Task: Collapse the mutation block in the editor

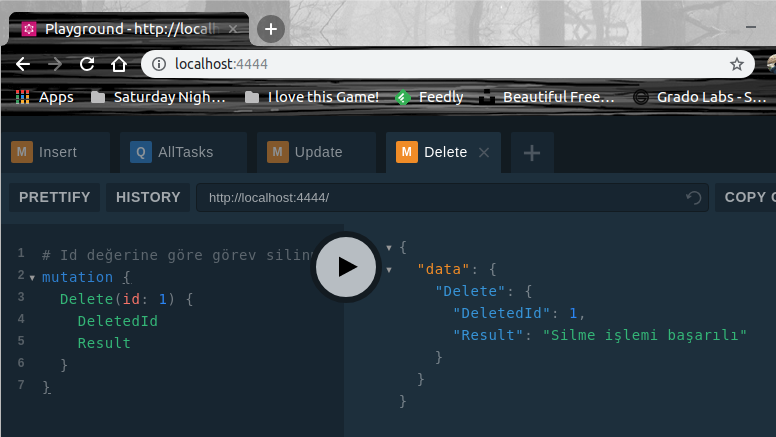Action: click(33, 278)
